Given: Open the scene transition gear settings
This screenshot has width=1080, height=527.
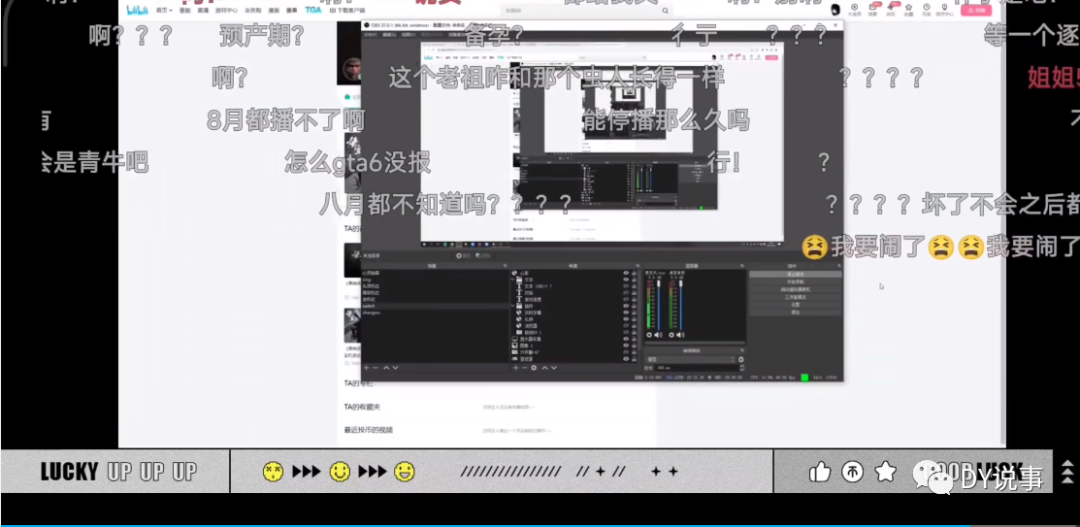Looking at the screenshot, I should click(741, 359).
